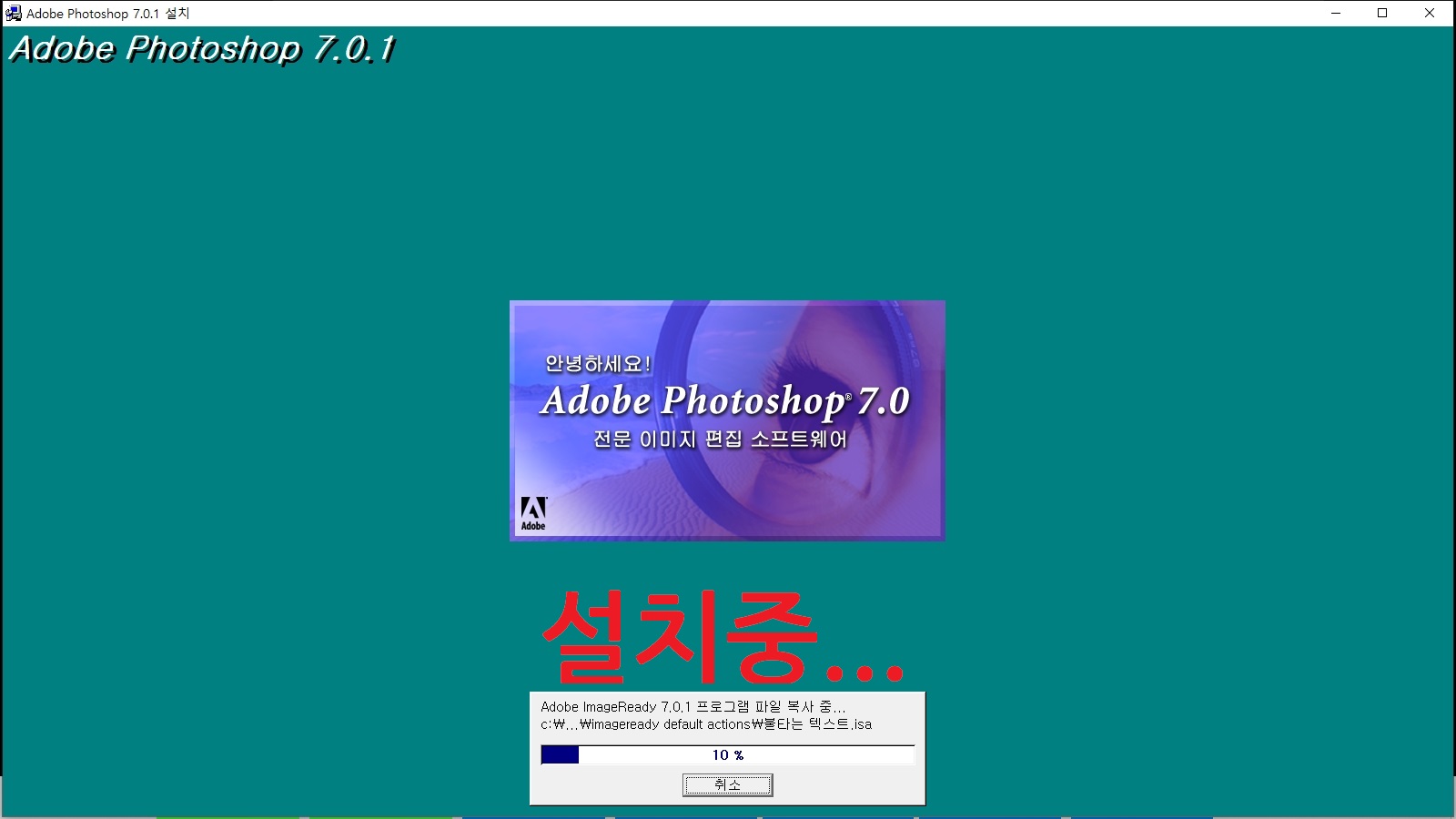Viewport: 1456px width, 819px height.
Task: Minimize the installer window
Action: coord(1335,14)
